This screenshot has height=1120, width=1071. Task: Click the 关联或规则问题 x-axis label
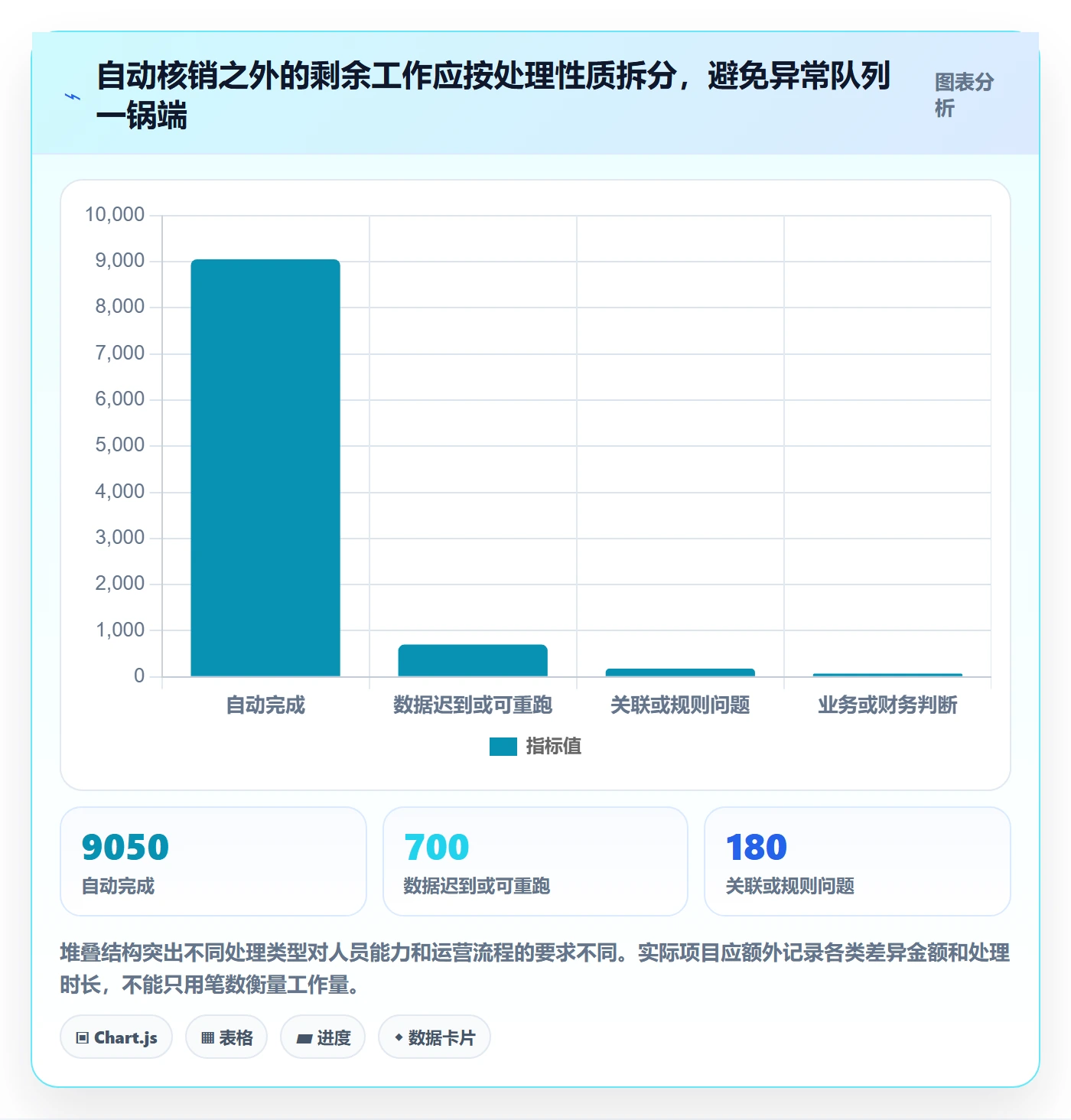point(680,705)
